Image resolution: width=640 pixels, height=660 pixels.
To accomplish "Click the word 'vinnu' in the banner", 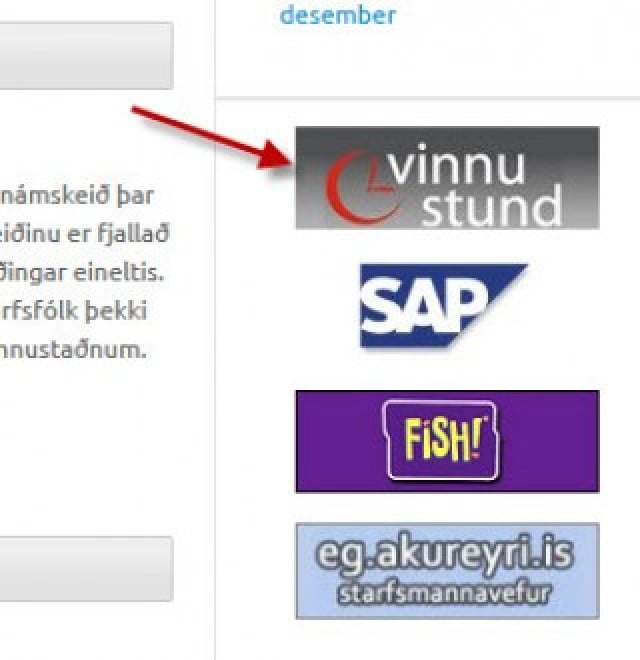I will click(457, 164).
